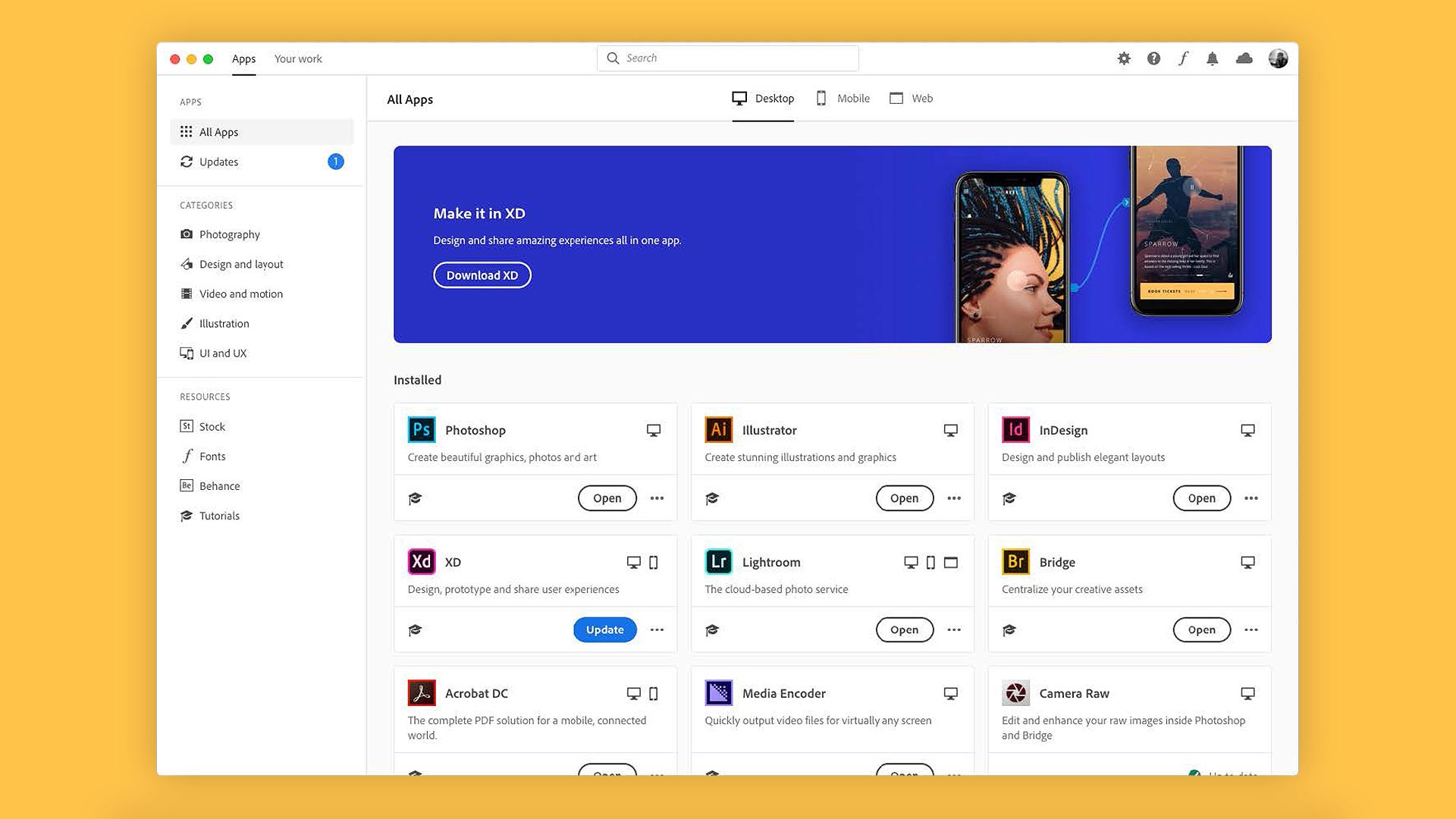Select the Photography category
1456x819 pixels.
point(229,234)
